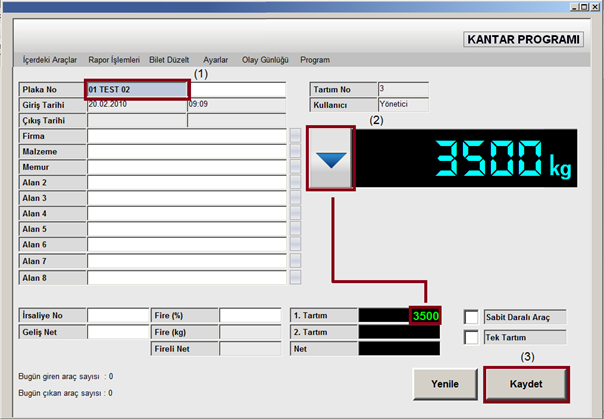The height and width of the screenshot is (419, 604).
Task: Click the Alan 8 input field
Action: click(x=187, y=278)
